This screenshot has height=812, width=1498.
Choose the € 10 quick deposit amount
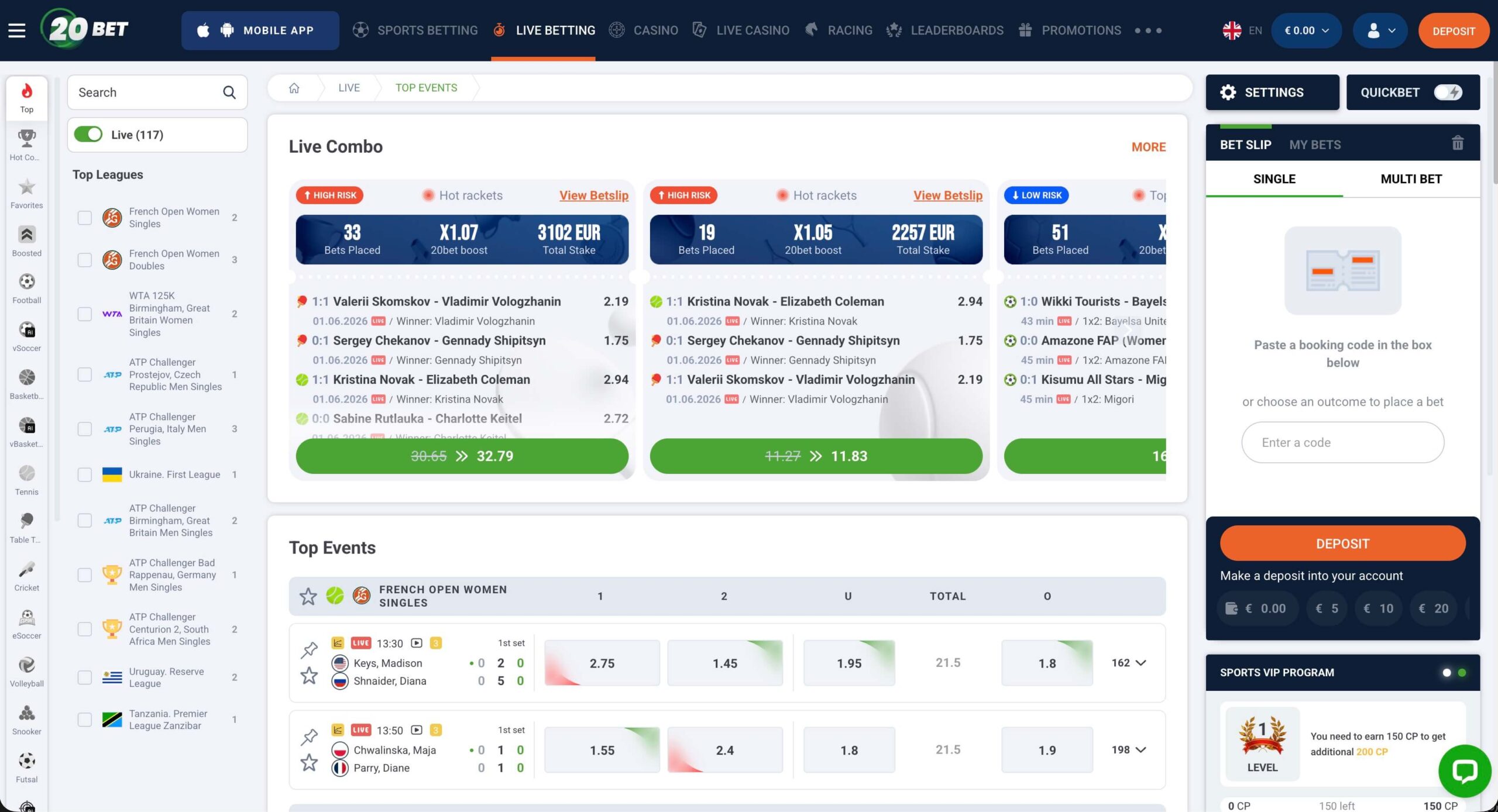click(x=1378, y=608)
